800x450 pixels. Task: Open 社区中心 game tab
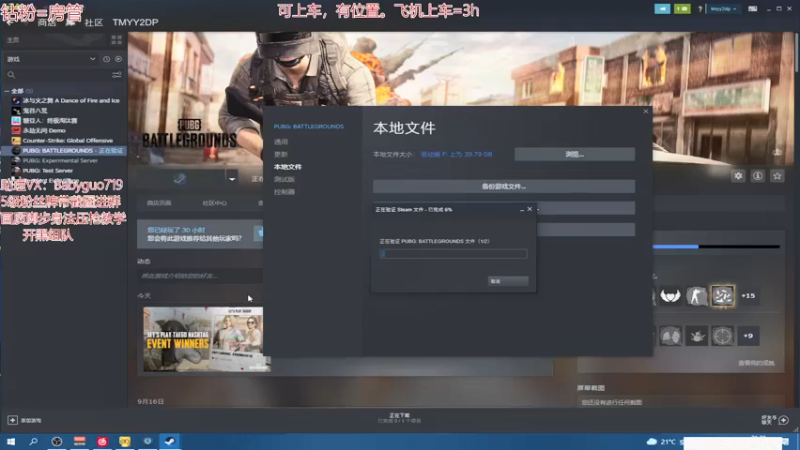click(214, 203)
